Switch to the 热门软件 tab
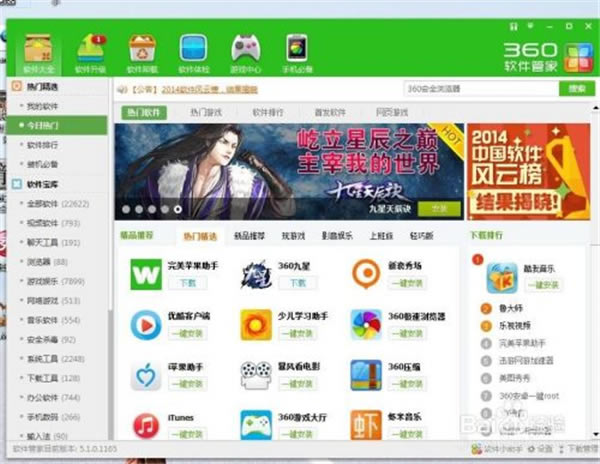The width and height of the screenshot is (600, 464). tap(144, 112)
